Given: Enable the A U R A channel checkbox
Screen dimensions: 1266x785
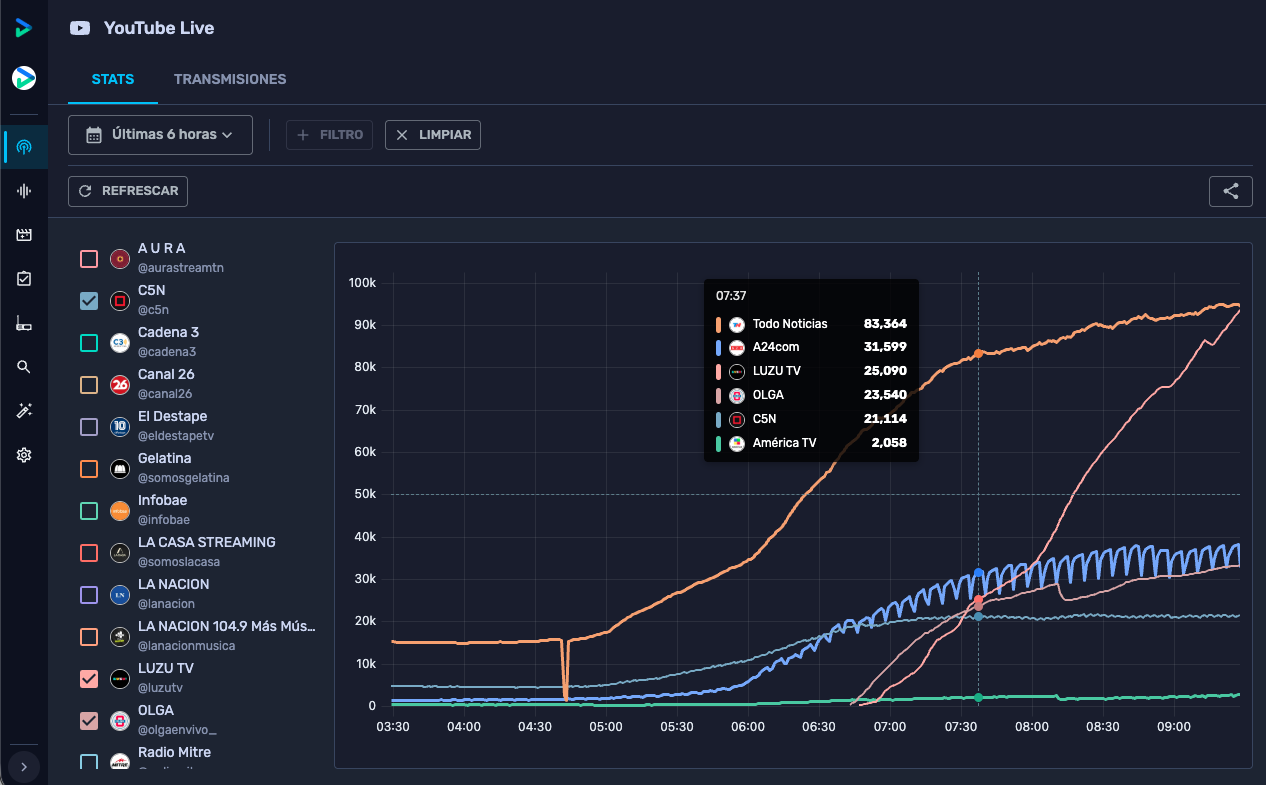Looking at the screenshot, I should [x=89, y=259].
